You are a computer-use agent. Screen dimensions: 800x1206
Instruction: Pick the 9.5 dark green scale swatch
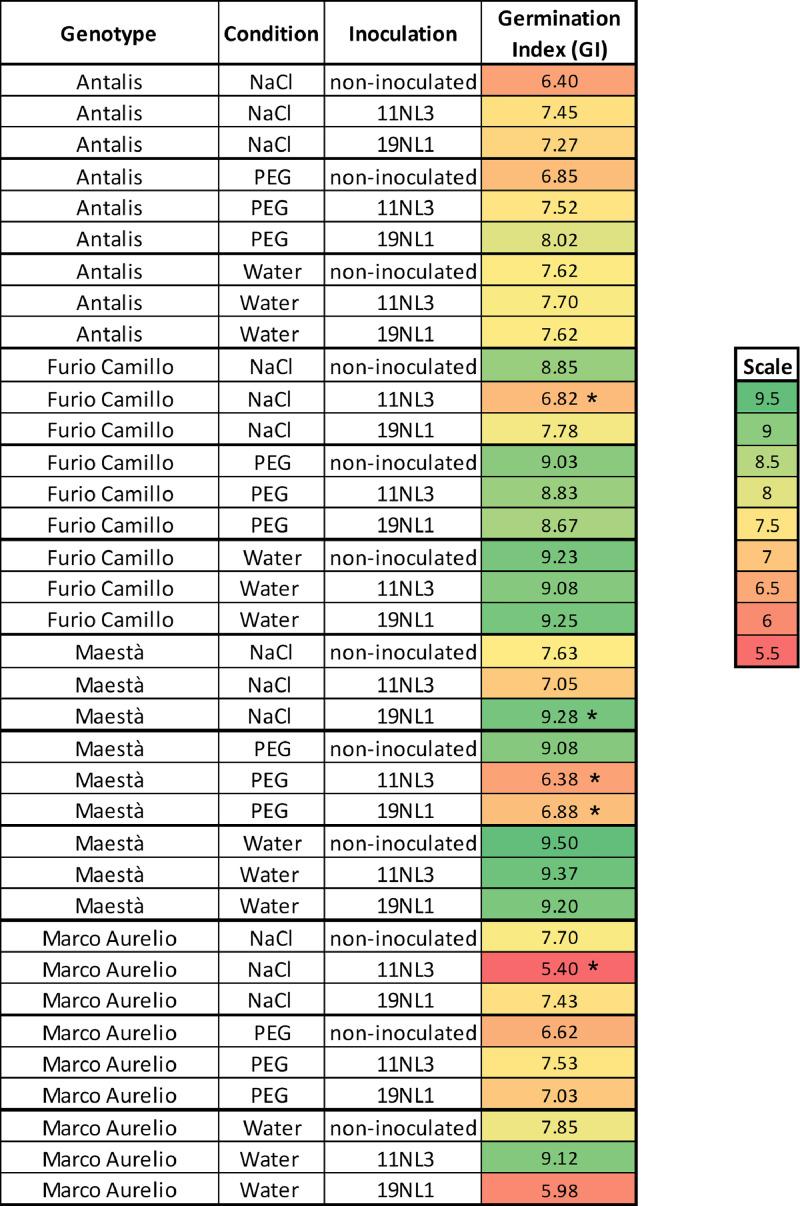(767, 399)
